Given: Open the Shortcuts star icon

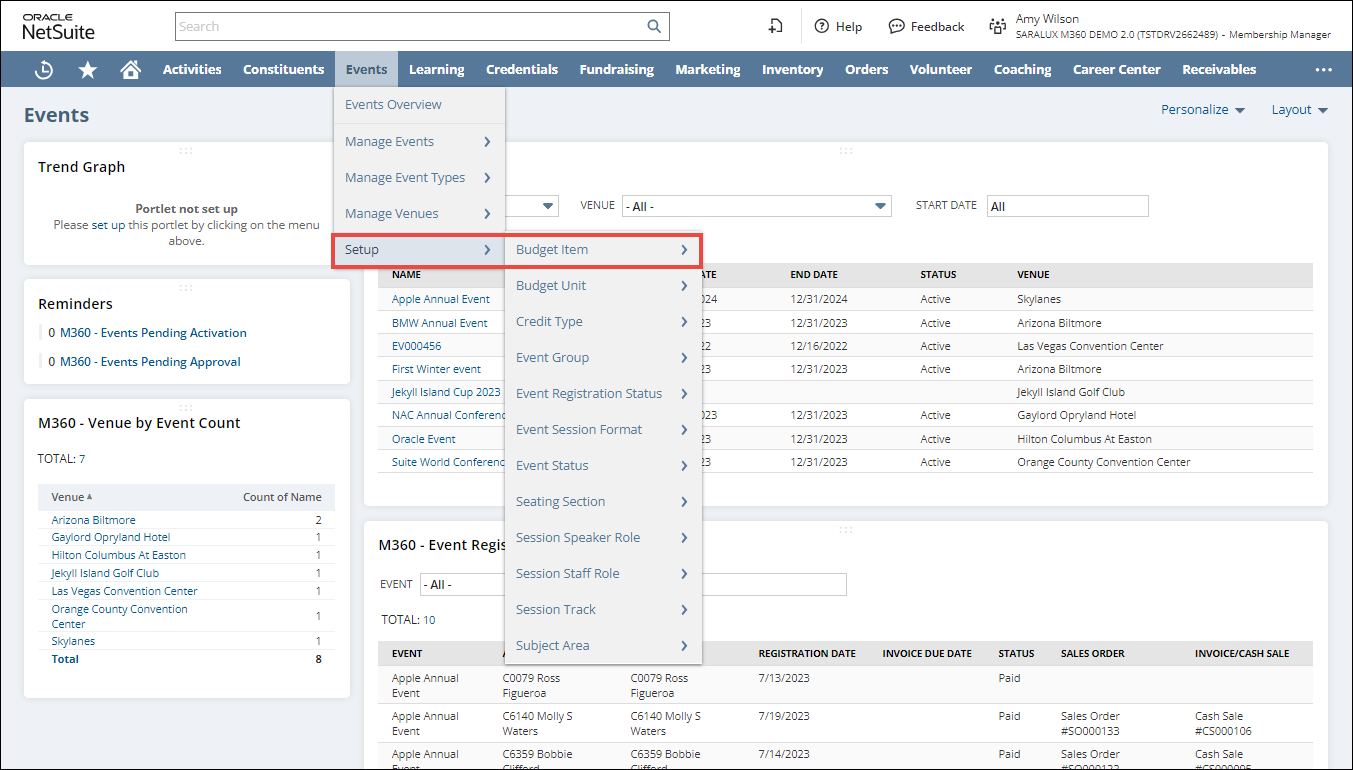Looking at the screenshot, I should coord(88,70).
